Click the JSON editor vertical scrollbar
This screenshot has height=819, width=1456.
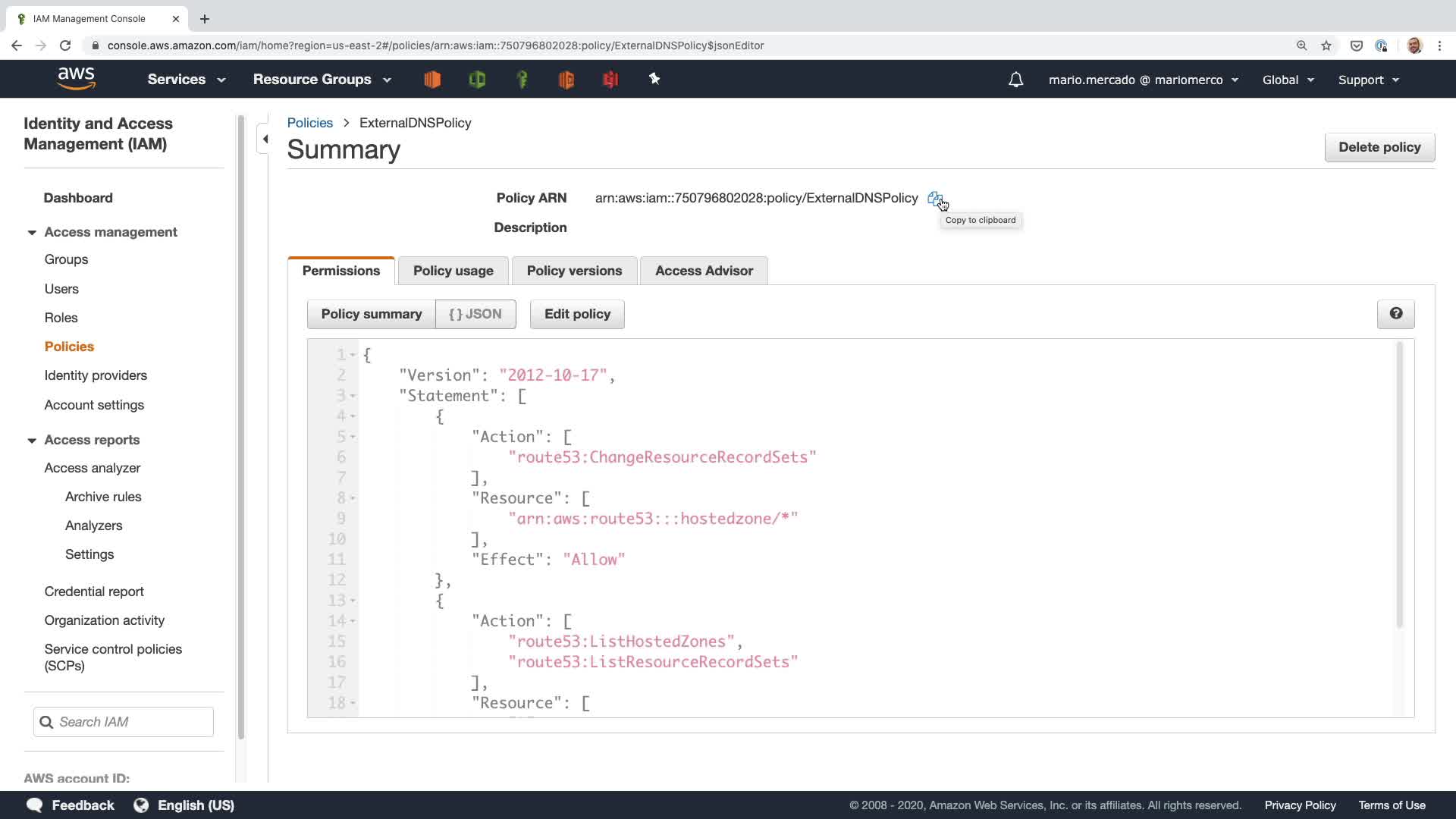(x=1399, y=485)
